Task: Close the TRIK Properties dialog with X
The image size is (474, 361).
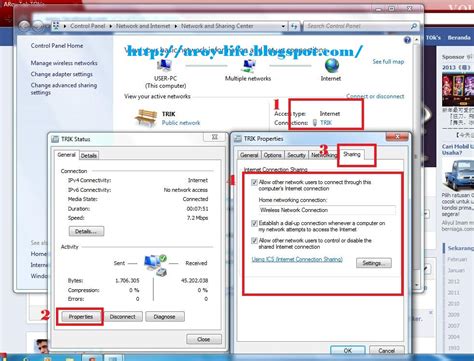Action: [397, 137]
